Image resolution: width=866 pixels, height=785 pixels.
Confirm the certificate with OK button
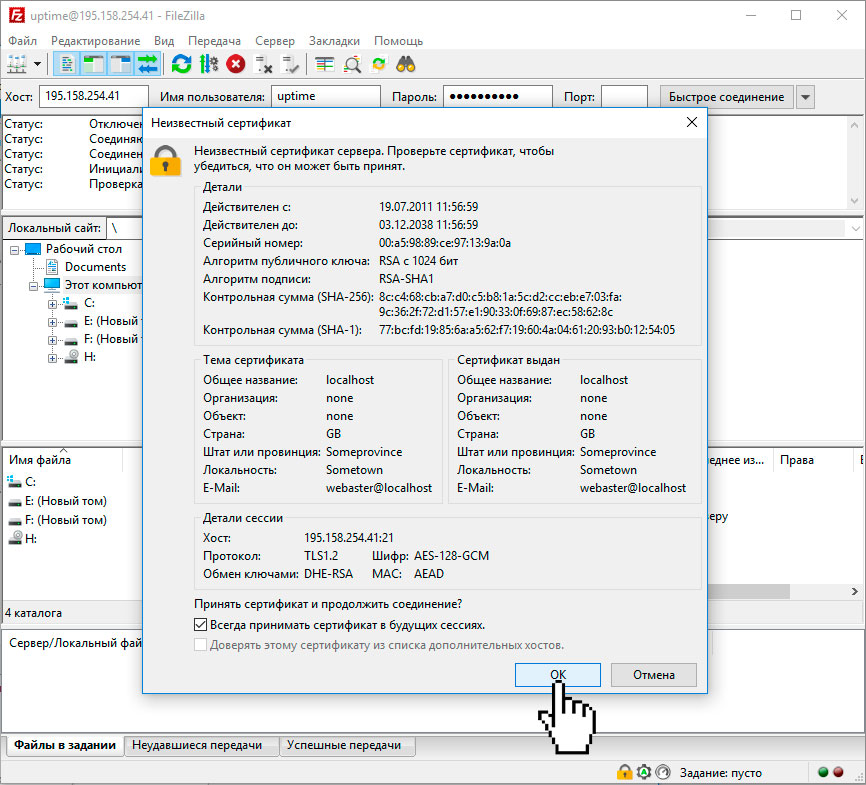coord(558,675)
